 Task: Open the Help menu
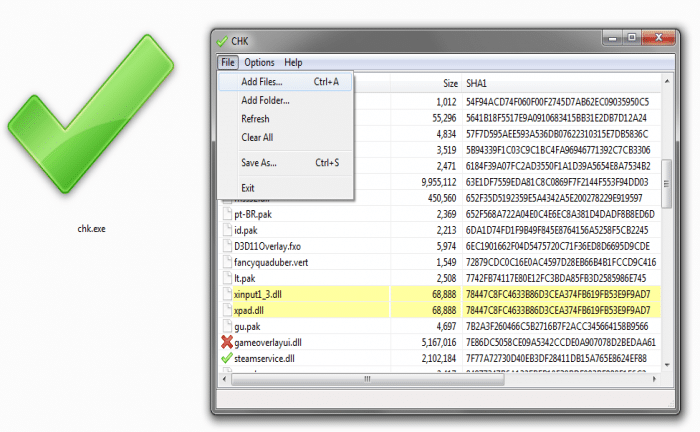point(293,62)
